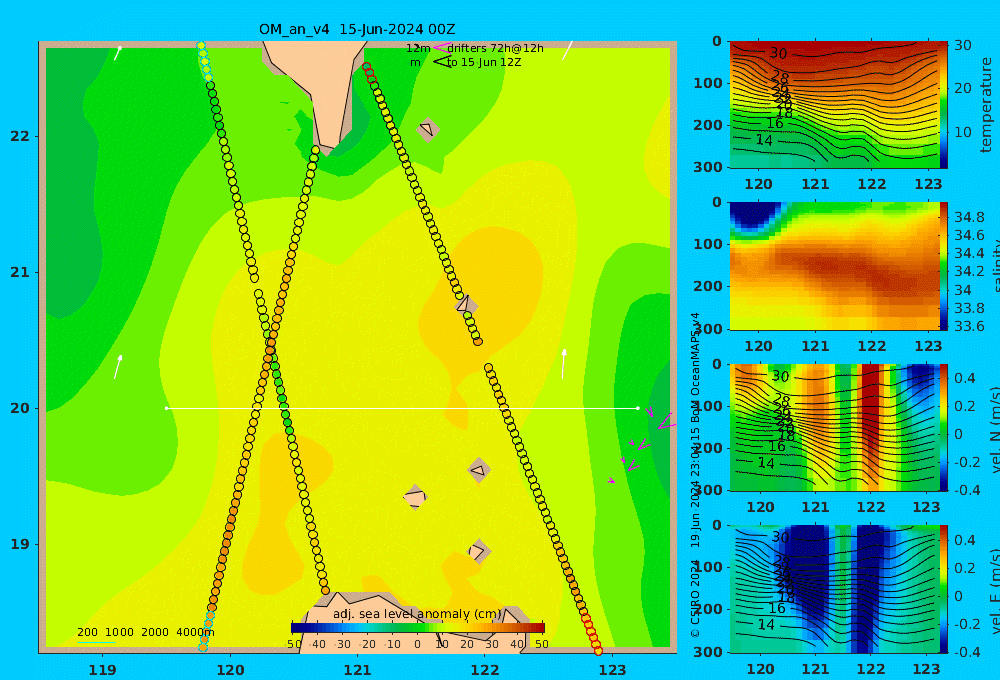Viewport: 1000px width, 680px height.
Task: Click the black outlined arrow symbol in the legend
Action: point(442,61)
